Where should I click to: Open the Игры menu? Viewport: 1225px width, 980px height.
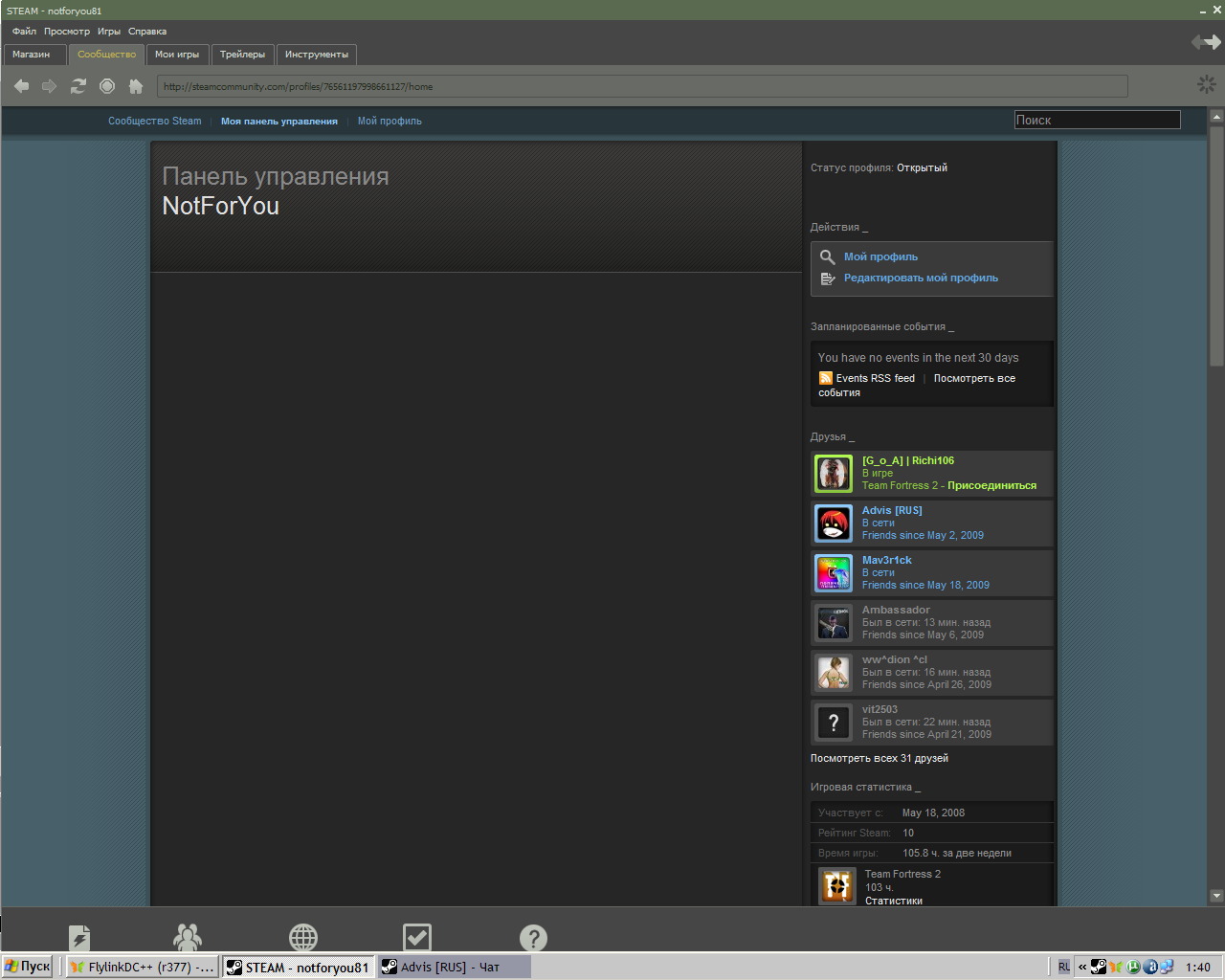coord(109,32)
